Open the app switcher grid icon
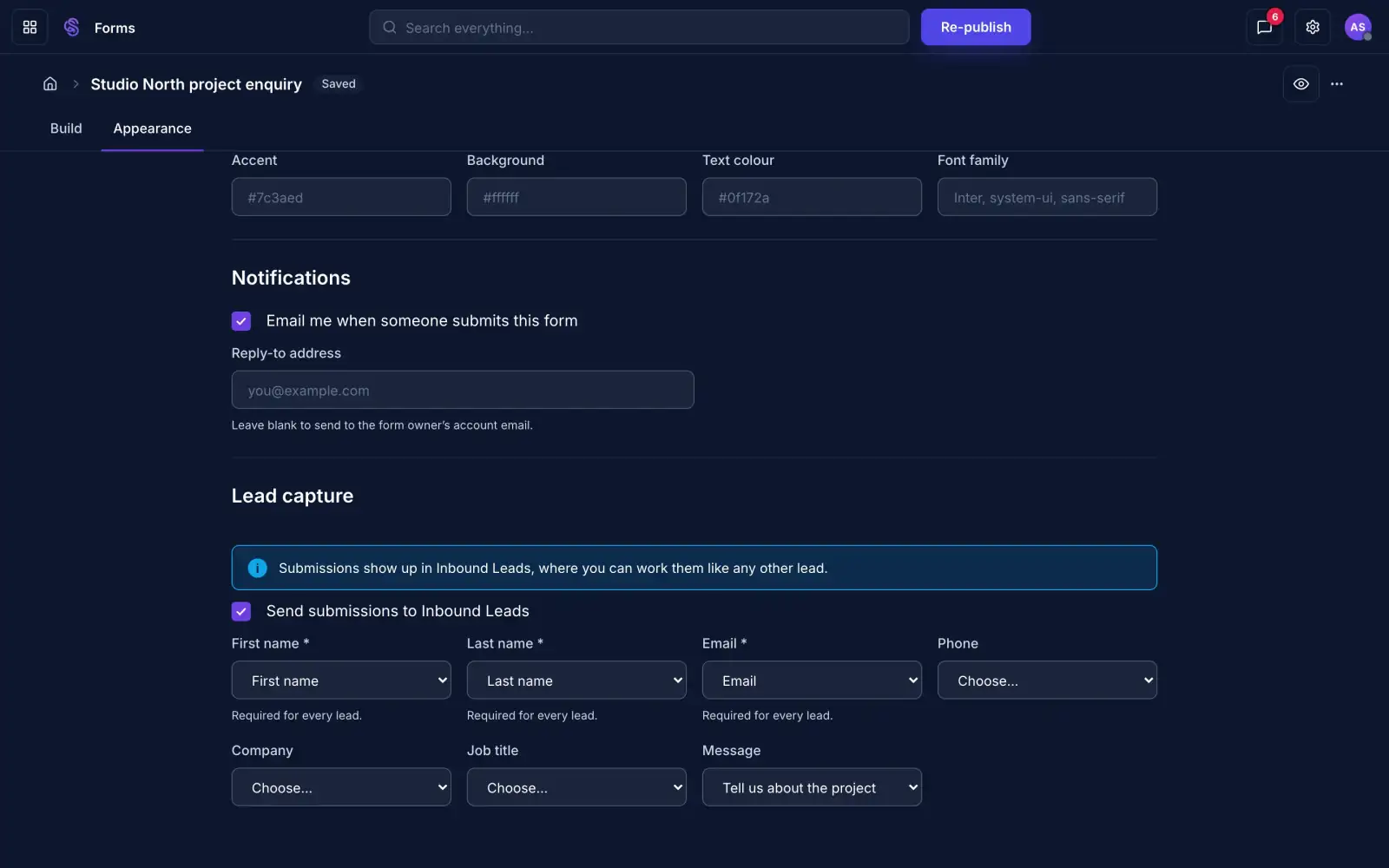This screenshot has width=1389, height=868. (30, 28)
